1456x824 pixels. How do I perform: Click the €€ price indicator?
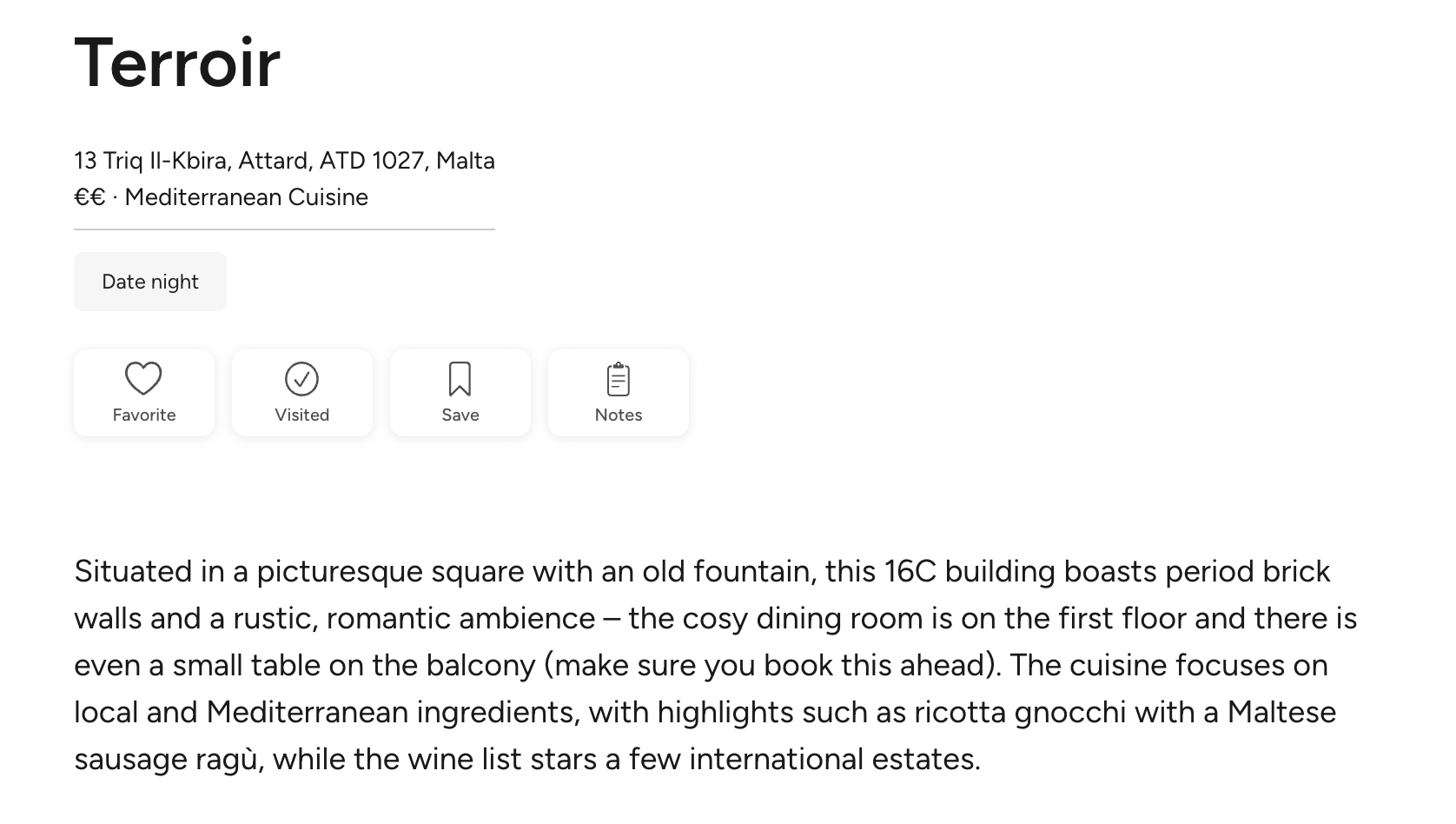click(89, 197)
